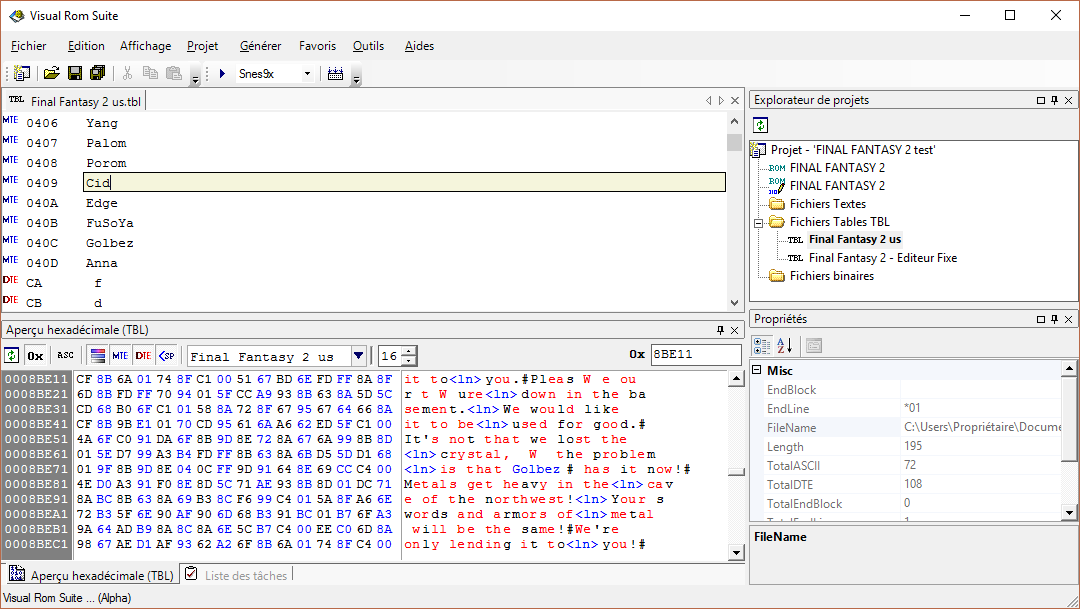The width and height of the screenshot is (1080, 609).
Task: Click the new project icon in toolbar
Action: coord(22,74)
